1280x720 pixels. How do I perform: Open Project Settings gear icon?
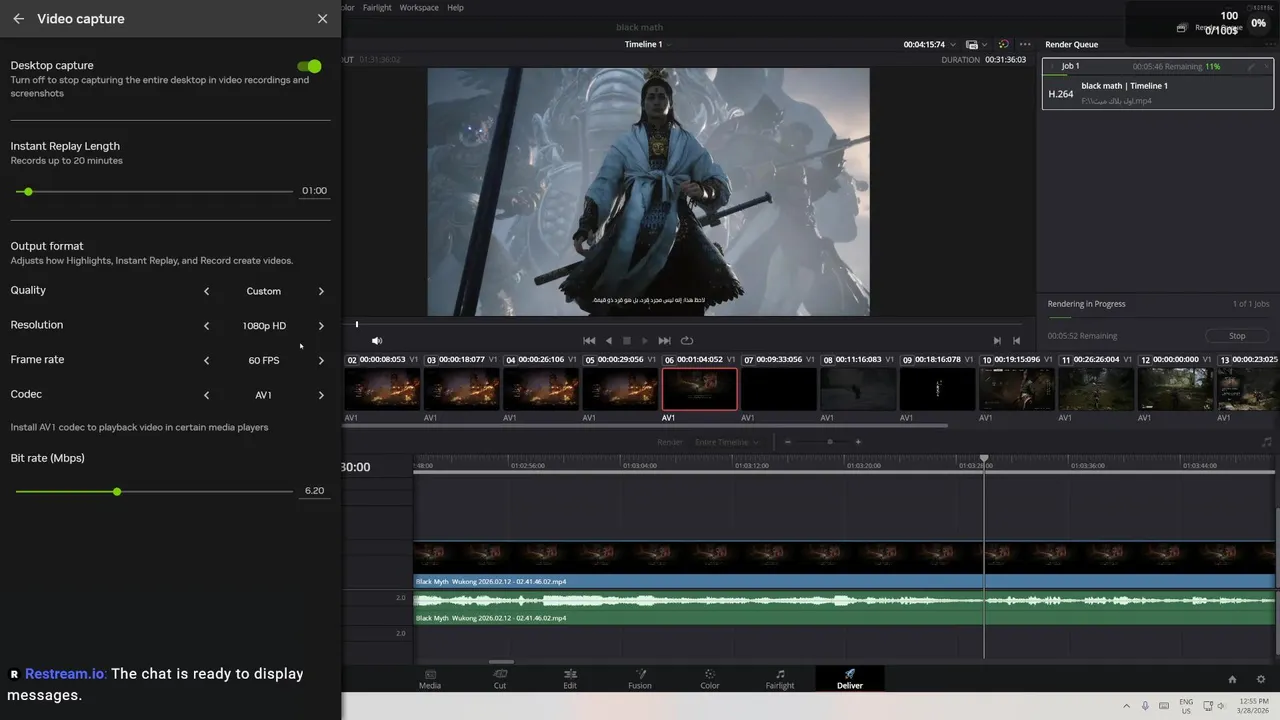pyautogui.click(x=1261, y=679)
